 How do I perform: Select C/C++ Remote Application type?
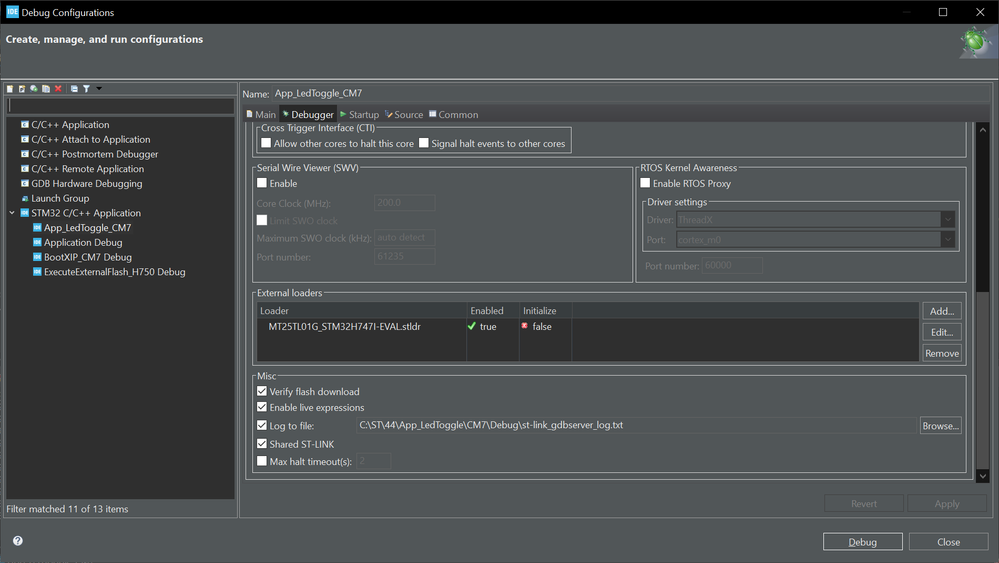(x=87, y=169)
